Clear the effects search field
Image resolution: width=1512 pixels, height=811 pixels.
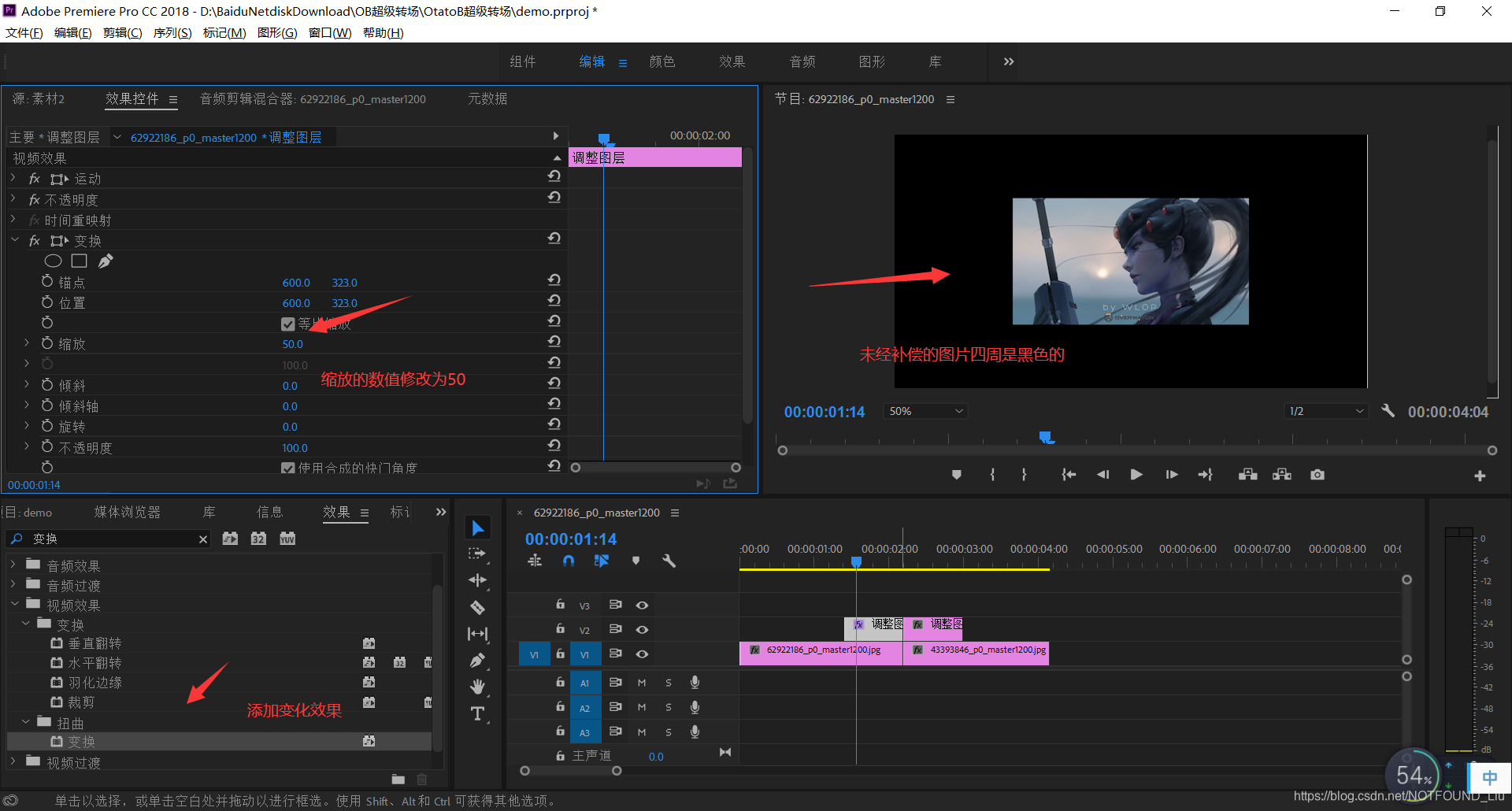coord(203,539)
